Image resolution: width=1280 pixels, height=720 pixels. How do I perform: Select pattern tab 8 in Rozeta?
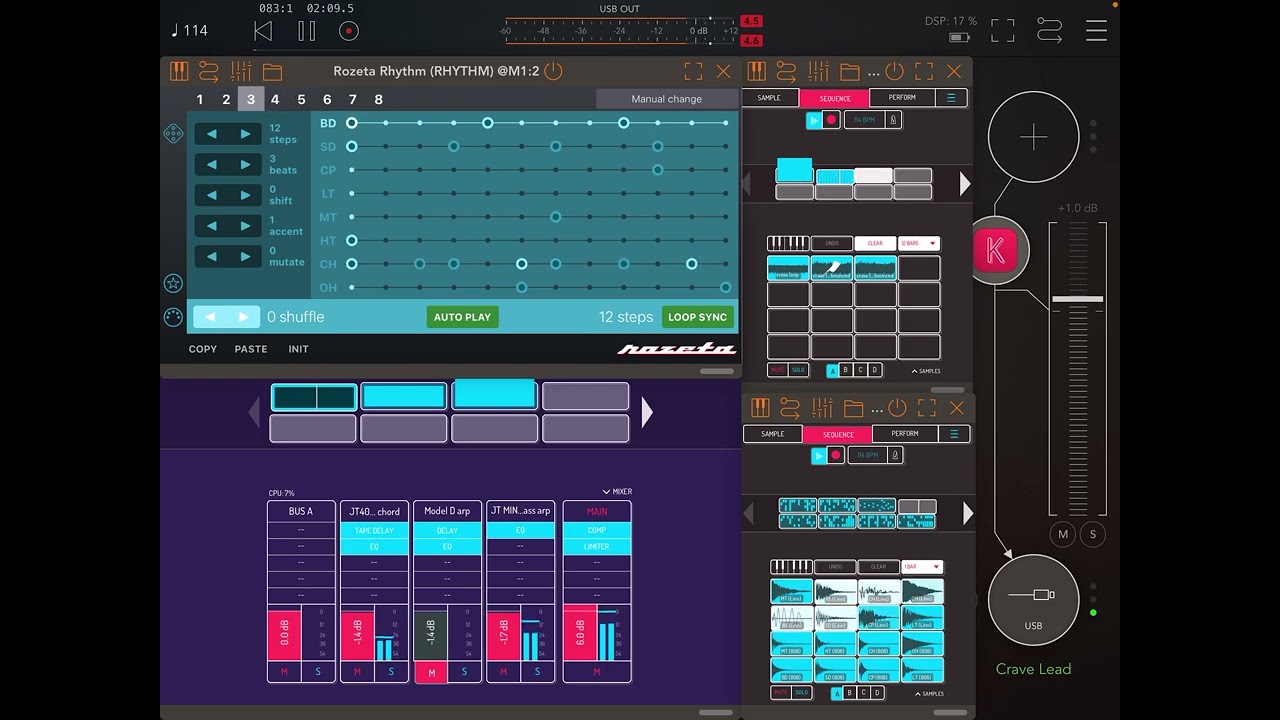click(378, 99)
